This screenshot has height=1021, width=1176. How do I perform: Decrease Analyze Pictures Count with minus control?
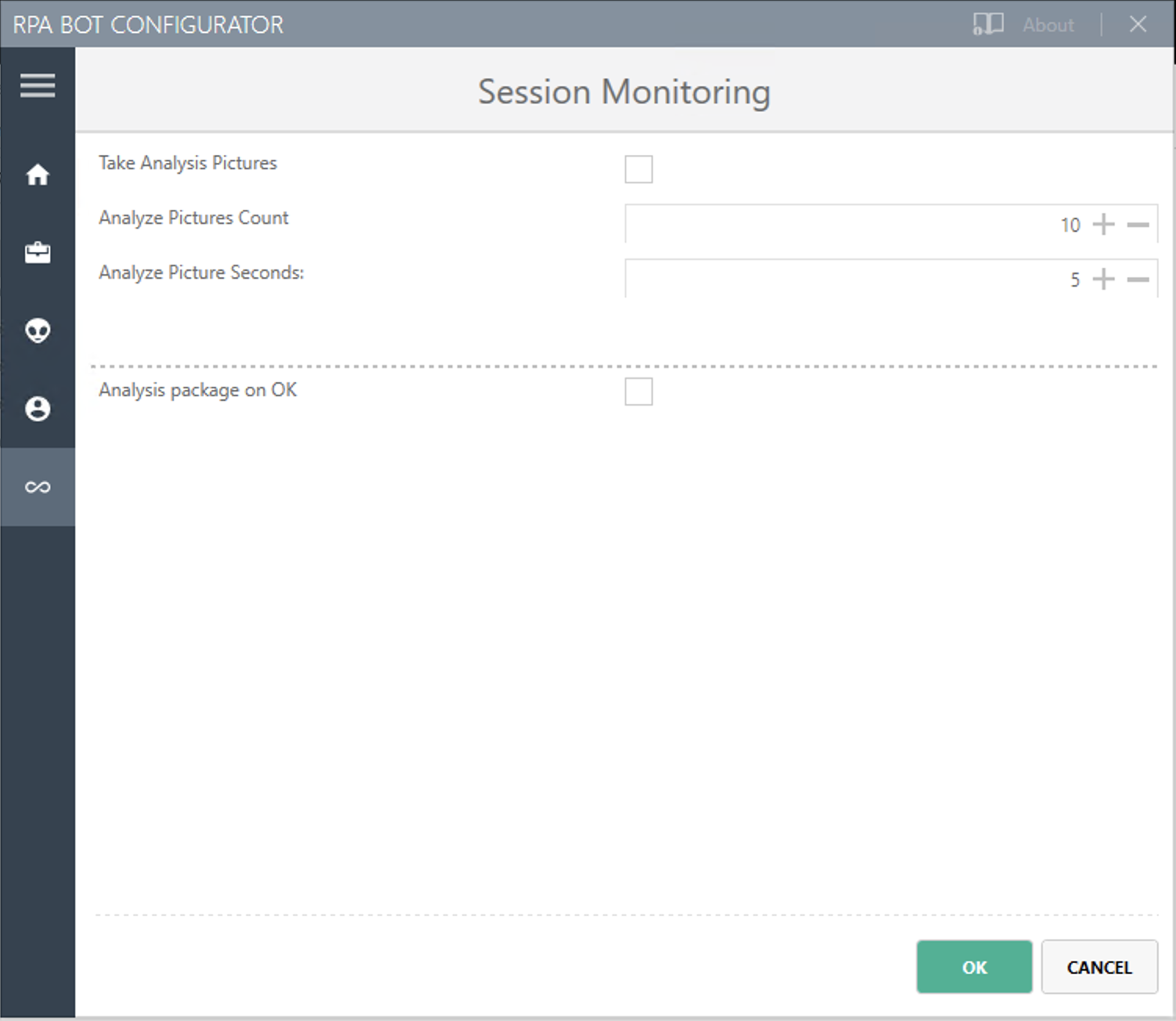(1137, 224)
